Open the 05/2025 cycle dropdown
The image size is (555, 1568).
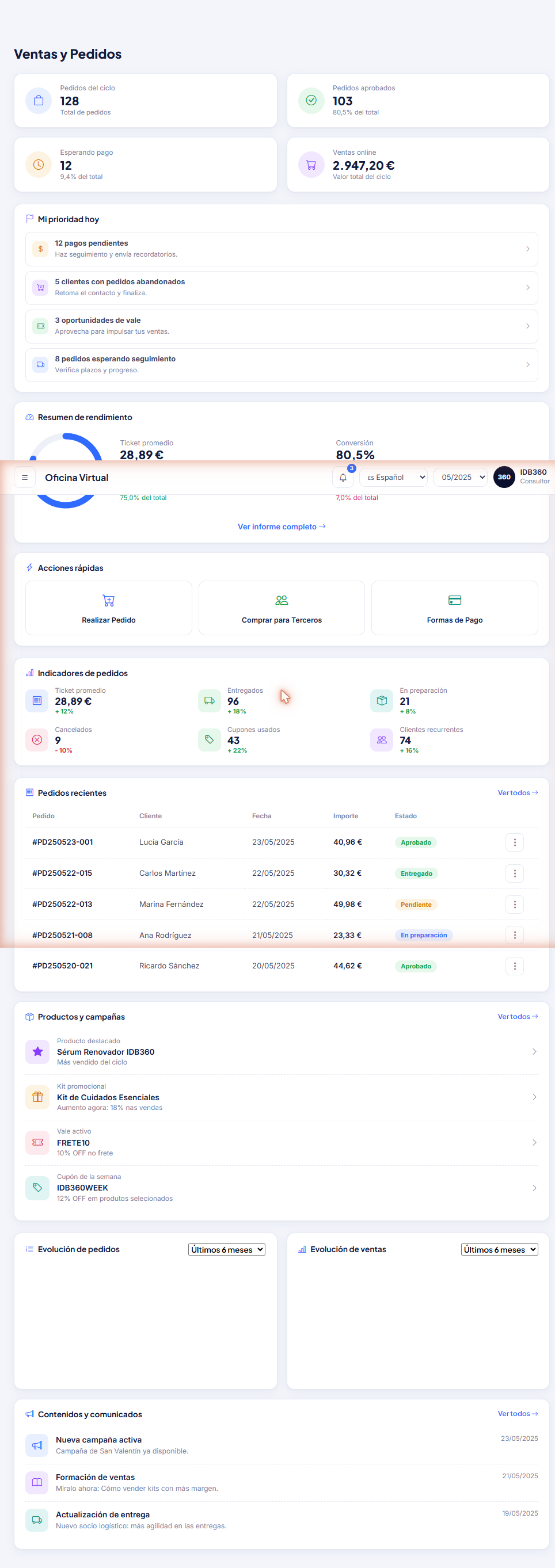461,478
